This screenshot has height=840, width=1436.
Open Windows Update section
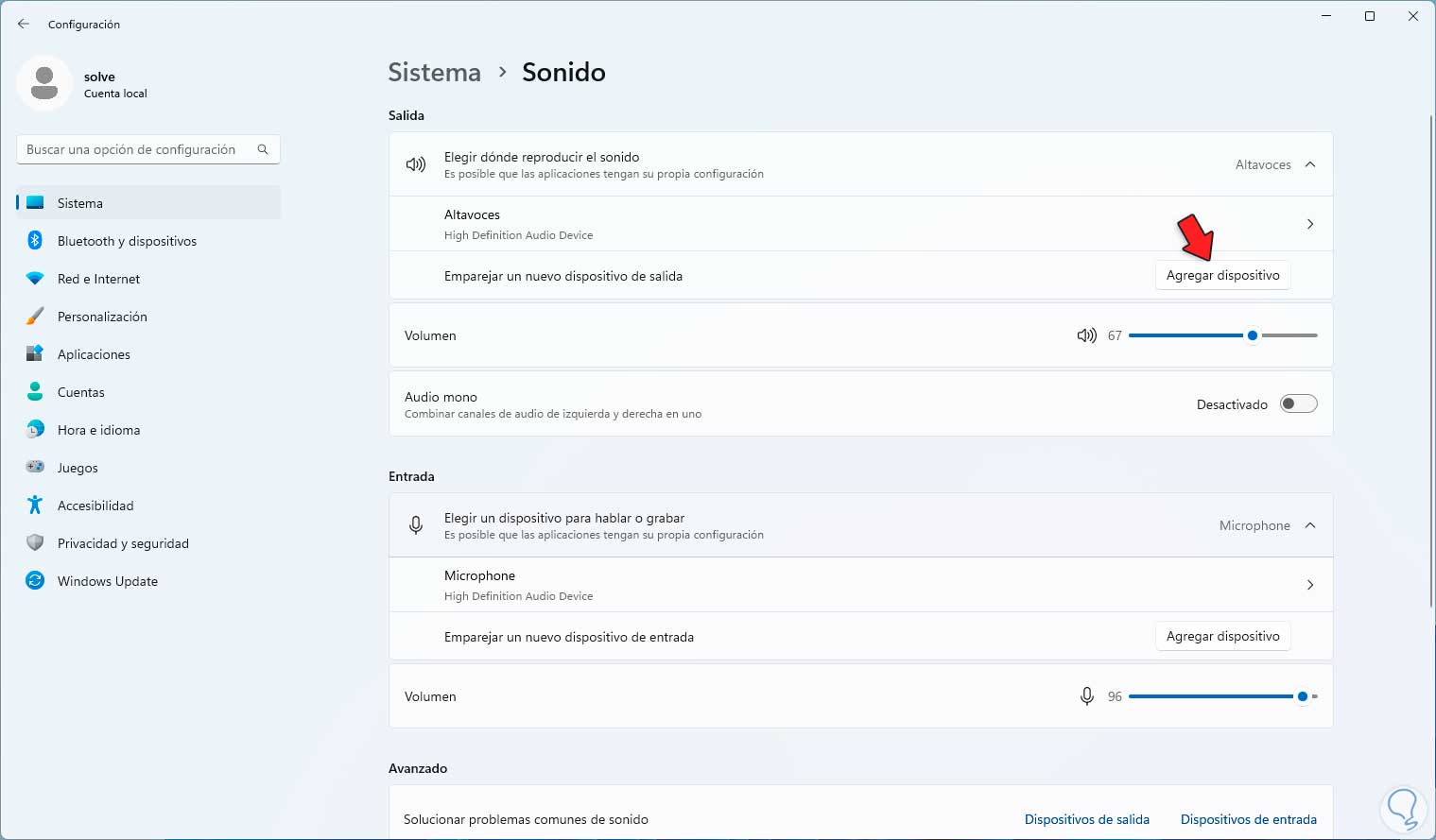107,581
